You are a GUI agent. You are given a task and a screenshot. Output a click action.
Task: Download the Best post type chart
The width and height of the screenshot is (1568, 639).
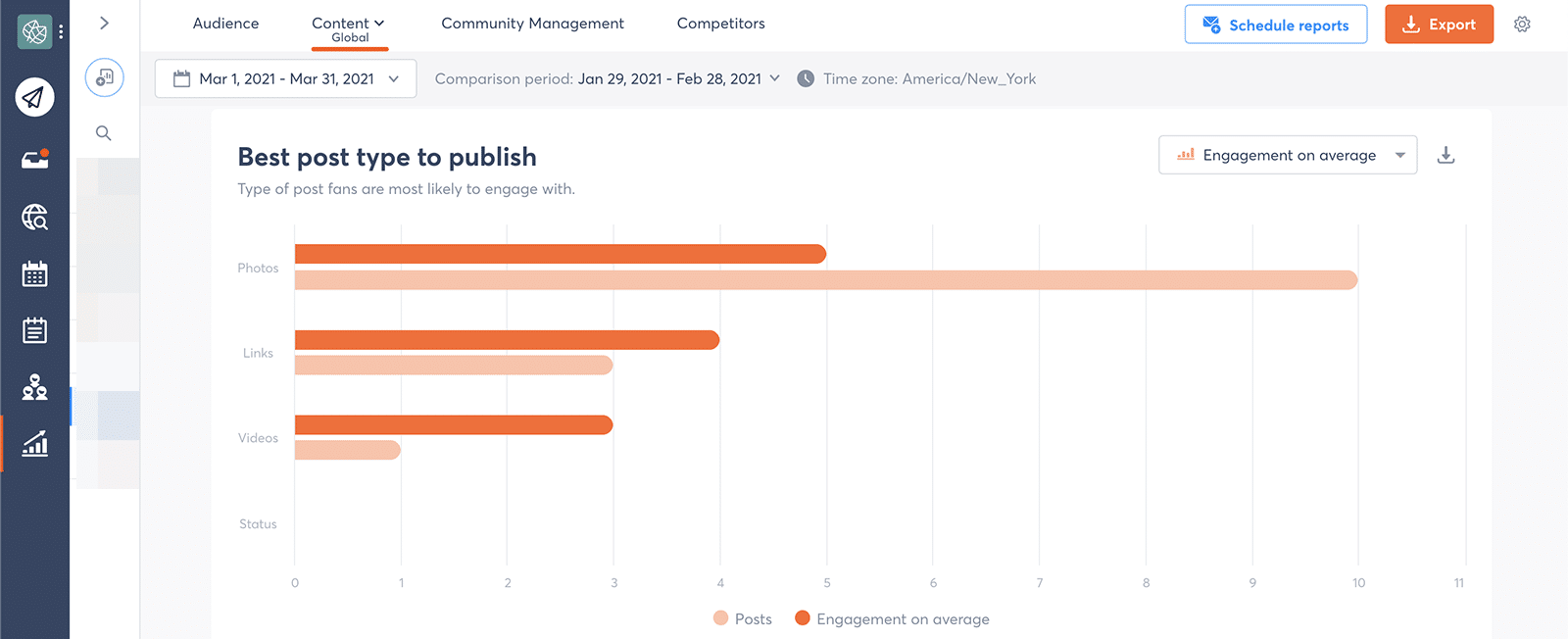pos(1445,155)
